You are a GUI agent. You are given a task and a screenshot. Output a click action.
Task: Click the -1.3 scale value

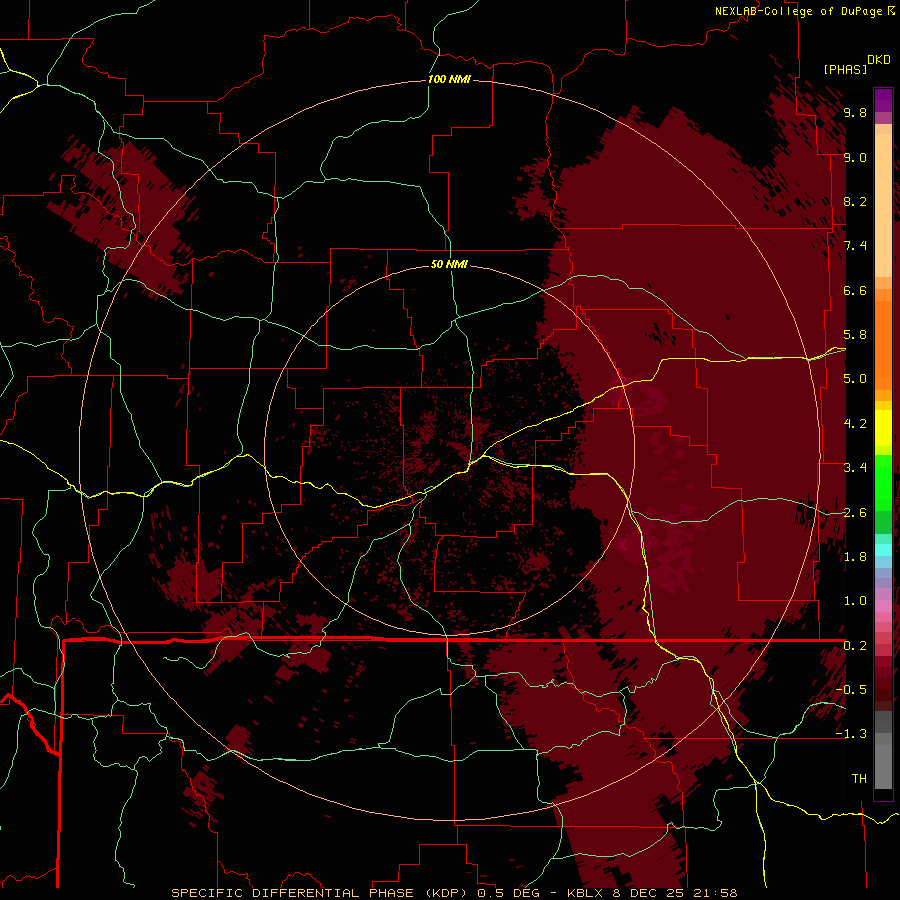click(x=851, y=734)
